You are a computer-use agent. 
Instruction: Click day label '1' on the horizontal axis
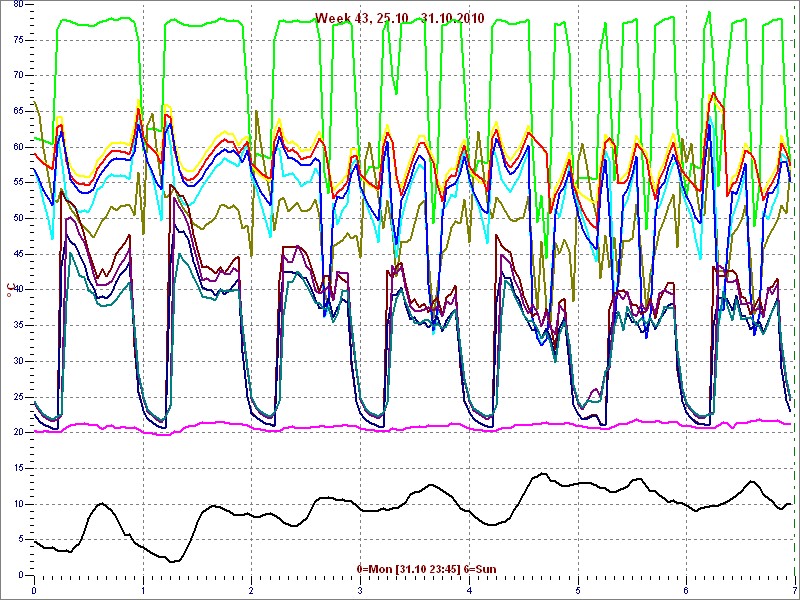143,591
